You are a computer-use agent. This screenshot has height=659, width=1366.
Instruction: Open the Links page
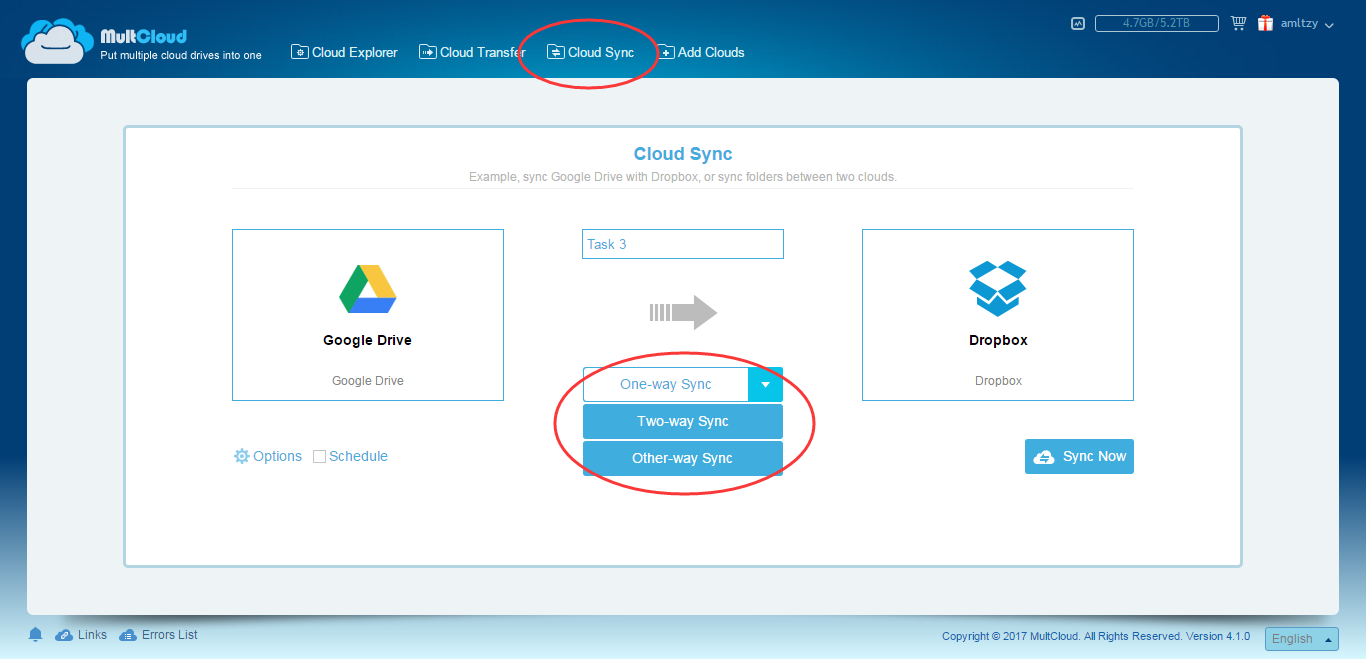pos(81,634)
